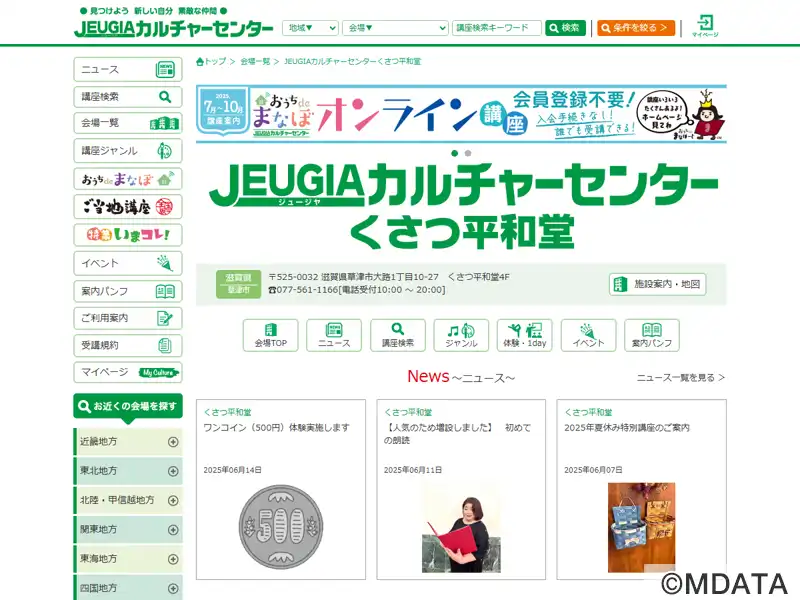Open the ワンコイン（500円）体験実施します news article
The width and height of the screenshot is (800, 600).
tap(277, 428)
